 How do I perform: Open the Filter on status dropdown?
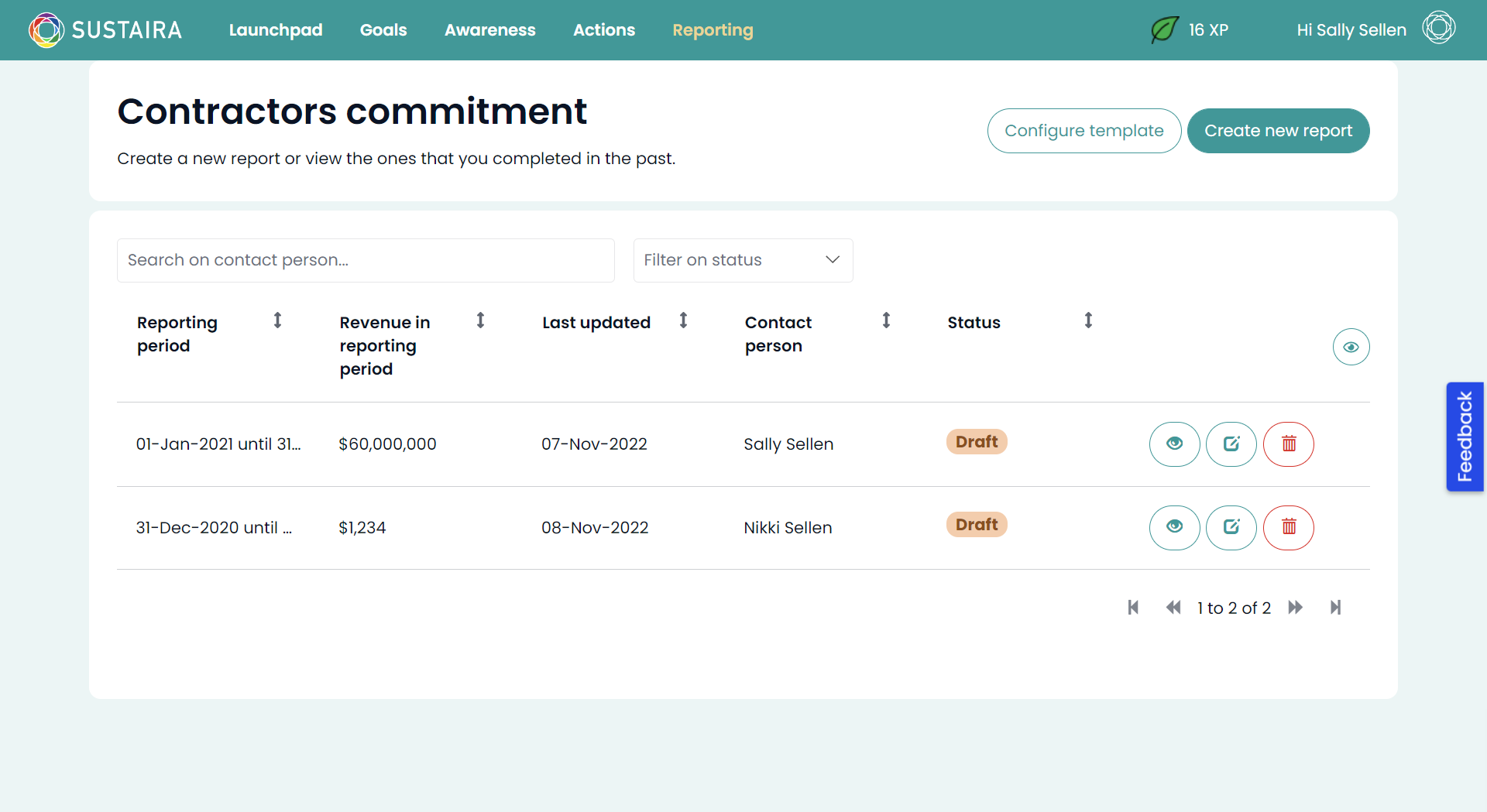click(x=742, y=260)
